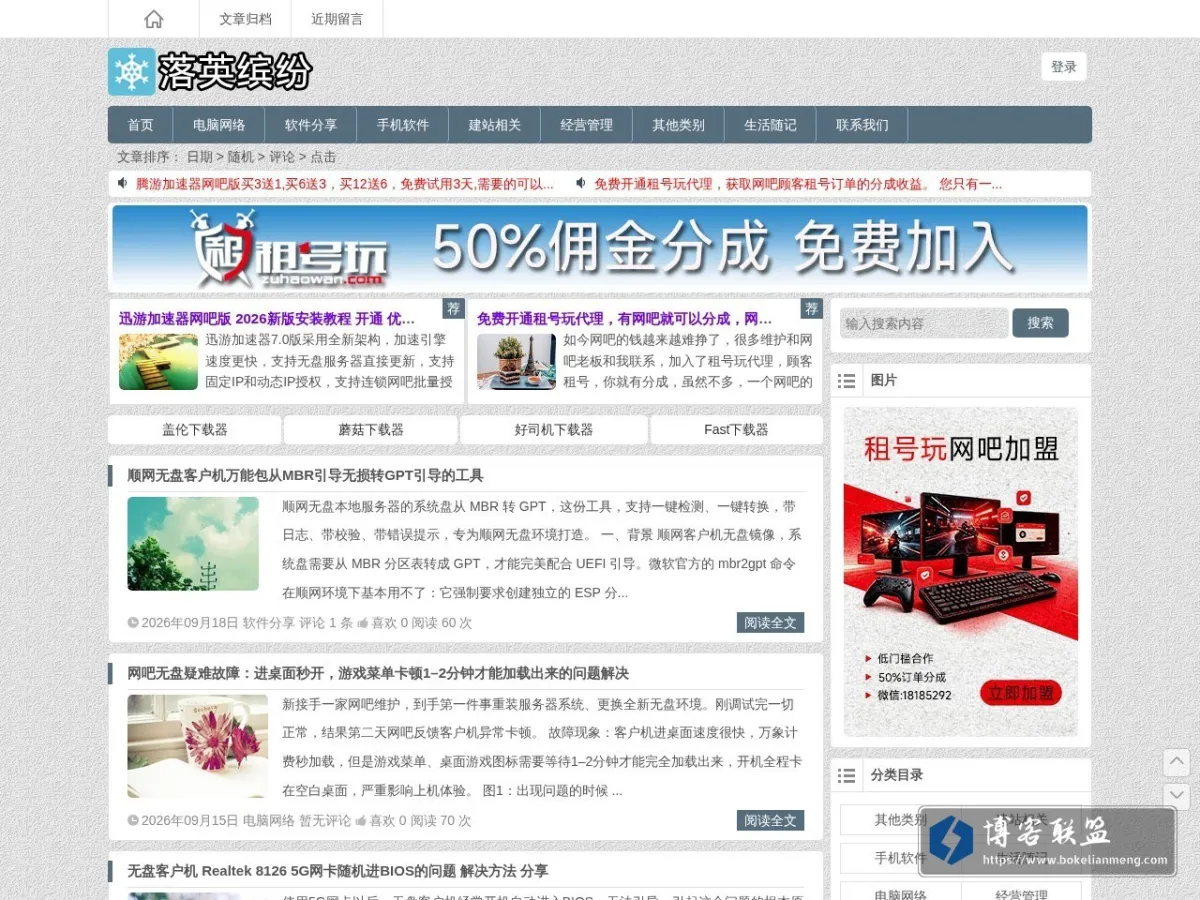Click the list icon beside 分类目录 heading
Viewport: 1200px width, 900px height.
click(847, 775)
